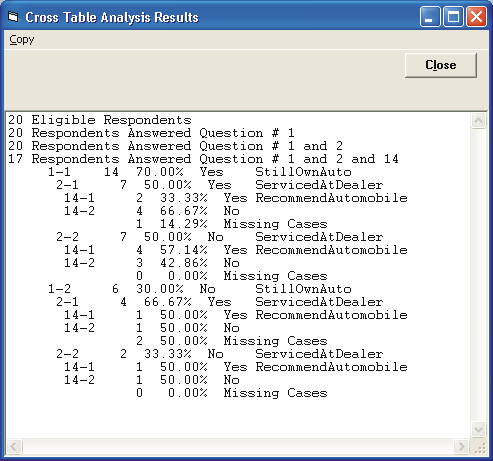This screenshot has width=493, height=461.
Task: Click the 'Cross Table Analysis Results' title text
Action: pos(112,17)
